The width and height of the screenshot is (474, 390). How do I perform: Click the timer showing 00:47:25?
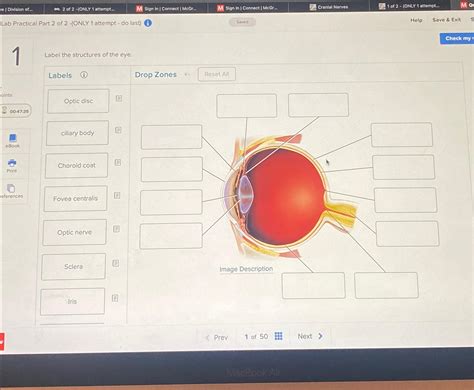coord(16,111)
